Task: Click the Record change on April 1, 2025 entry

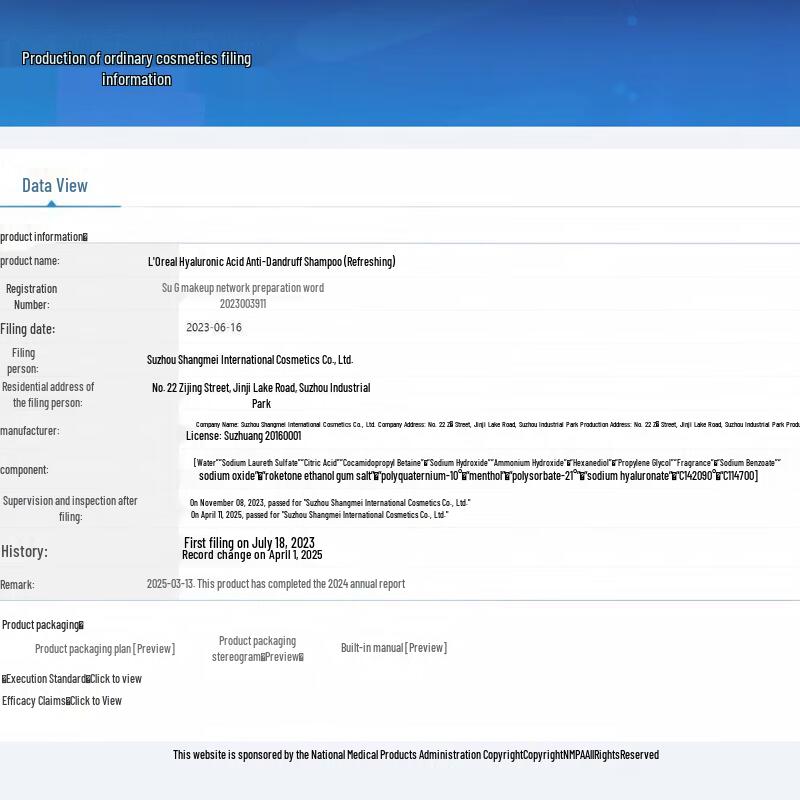Action: point(252,555)
